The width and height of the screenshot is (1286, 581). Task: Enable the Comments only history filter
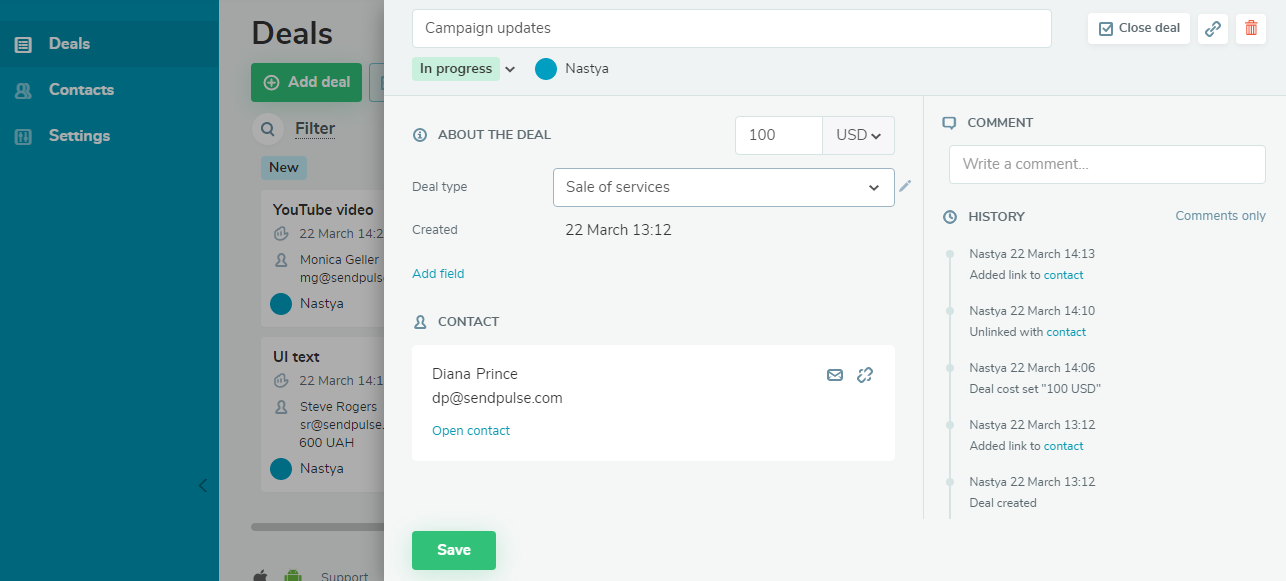click(1220, 215)
